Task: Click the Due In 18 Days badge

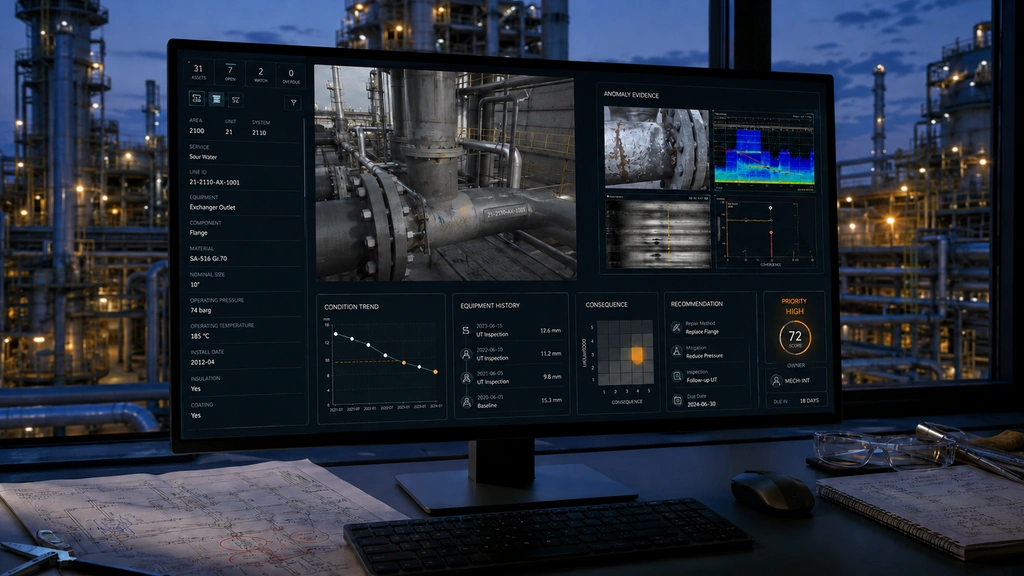Action: (796, 401)
